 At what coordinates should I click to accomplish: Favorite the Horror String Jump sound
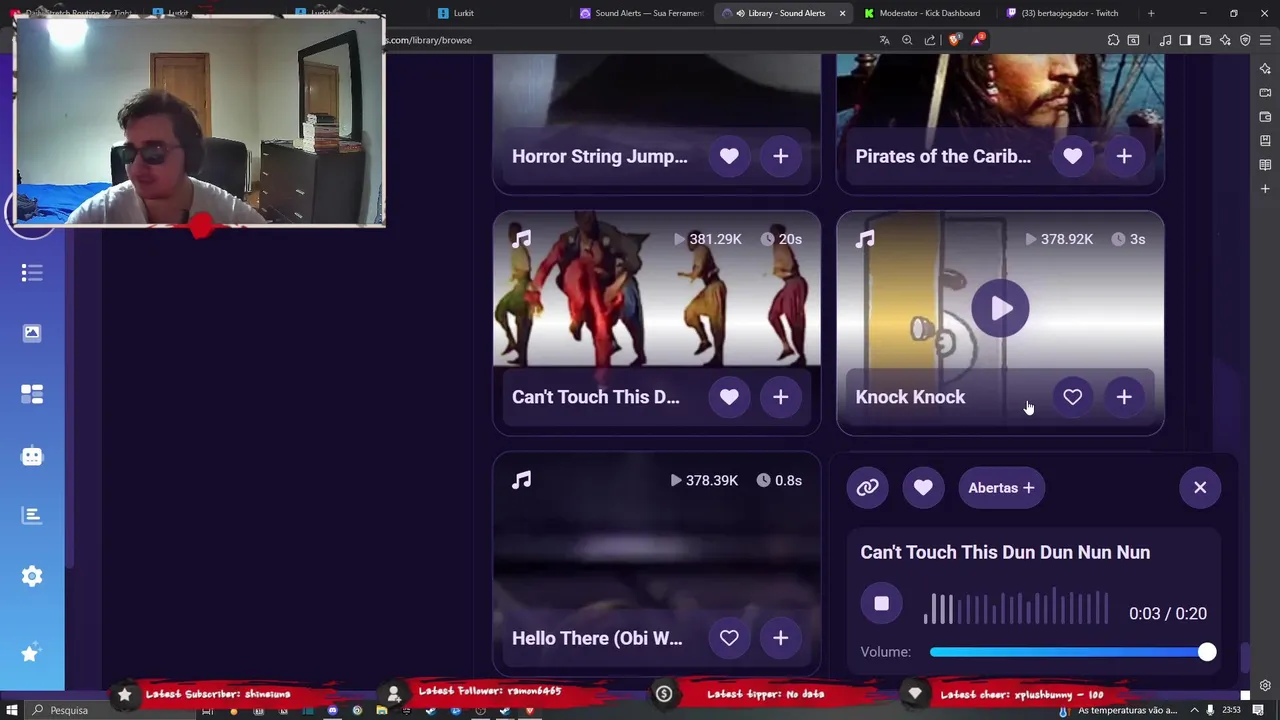729,156
